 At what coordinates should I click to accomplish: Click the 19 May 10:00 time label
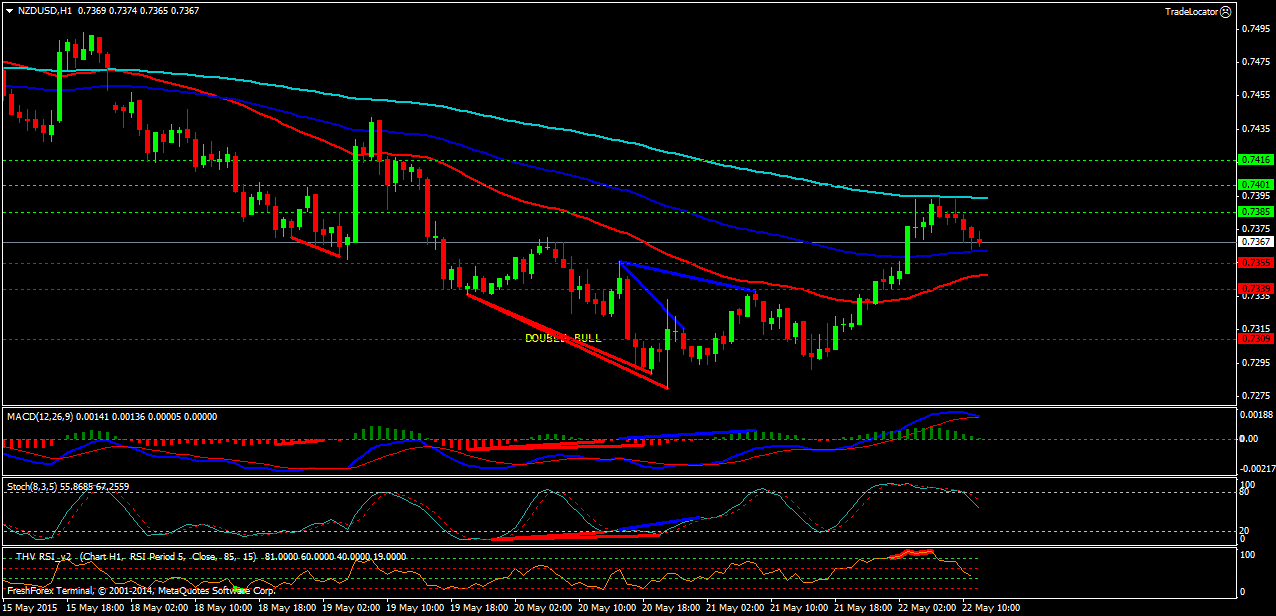pyautogui.click(x=414, y=608)
